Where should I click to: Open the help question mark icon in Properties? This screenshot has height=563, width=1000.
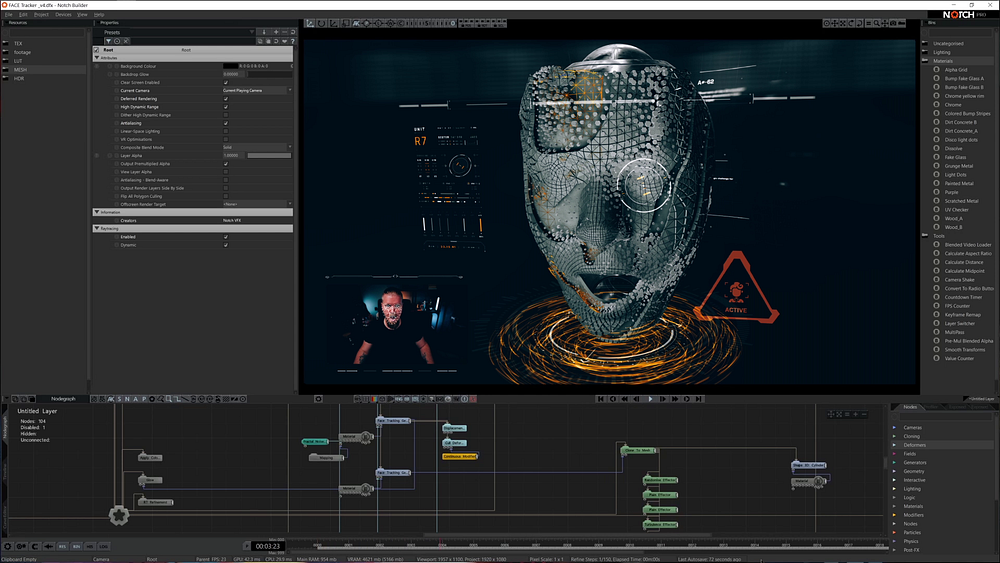291,41
